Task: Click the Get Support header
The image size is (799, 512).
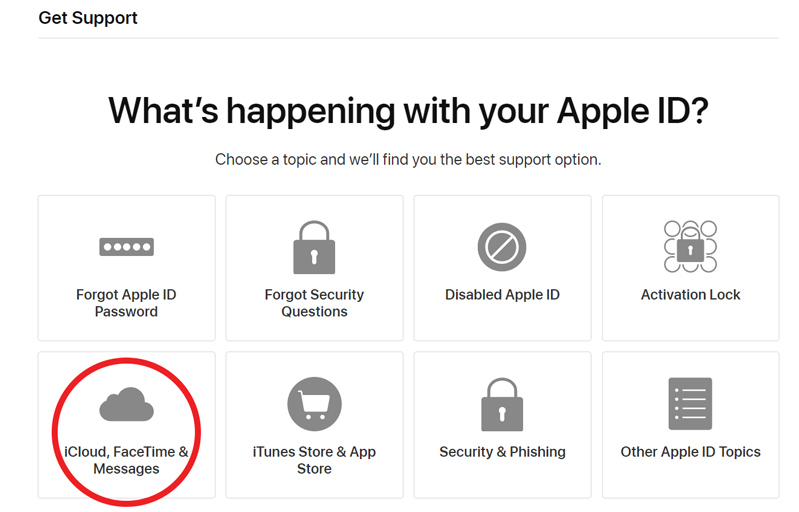Action: click(x=88, y=18)
